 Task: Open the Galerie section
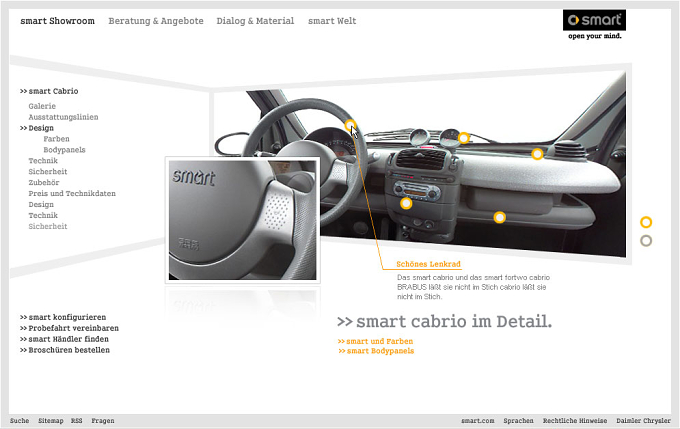point(42,106)
